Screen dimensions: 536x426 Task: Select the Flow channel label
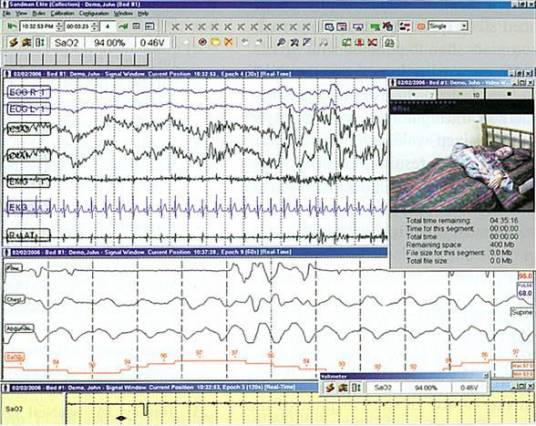[14, 268]
